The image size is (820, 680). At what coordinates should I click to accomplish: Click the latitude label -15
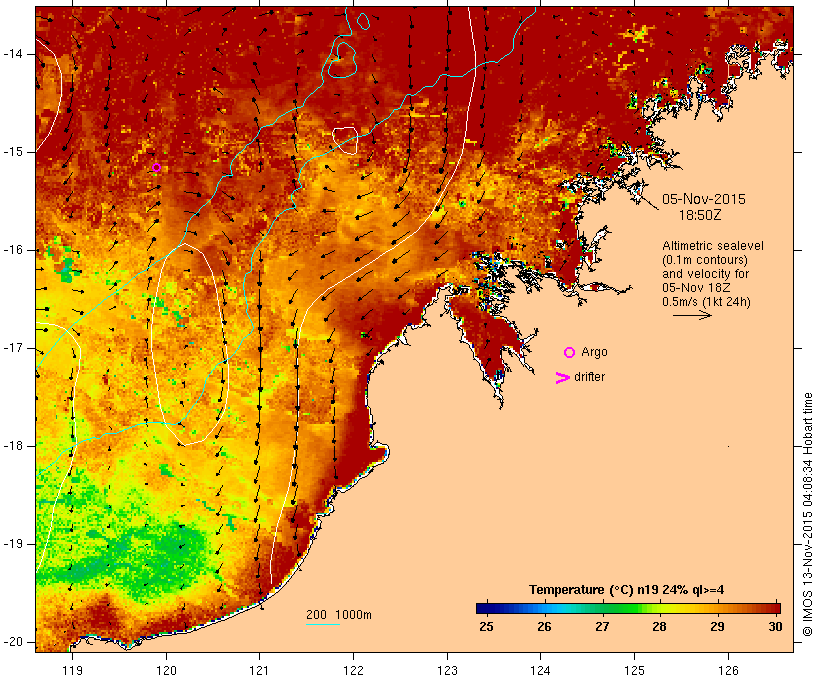[13, 152]
